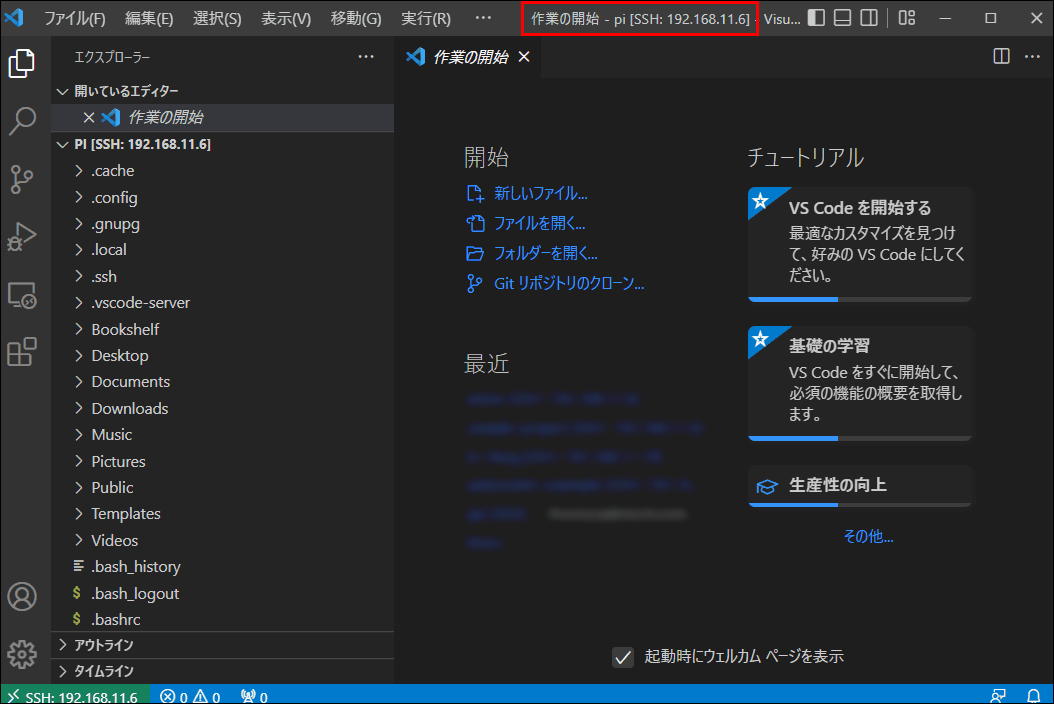Open the 実行(R) menu
Screen dimensions: 1054x704
[x=426, y=18]
